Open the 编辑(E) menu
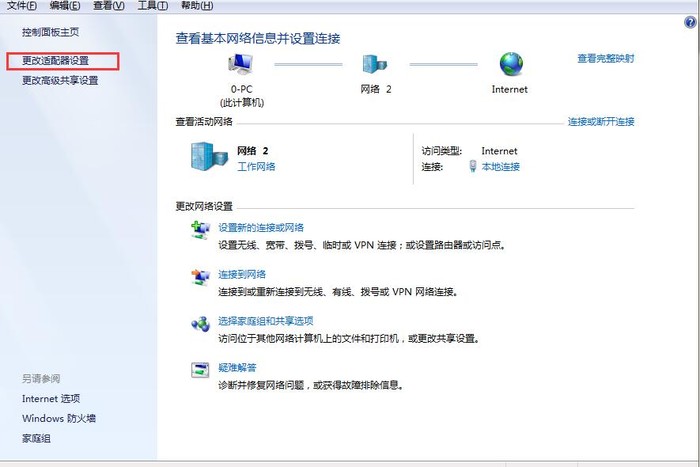Screen dimensions: 700x467 pyautogui.click(x=65, y=5)
